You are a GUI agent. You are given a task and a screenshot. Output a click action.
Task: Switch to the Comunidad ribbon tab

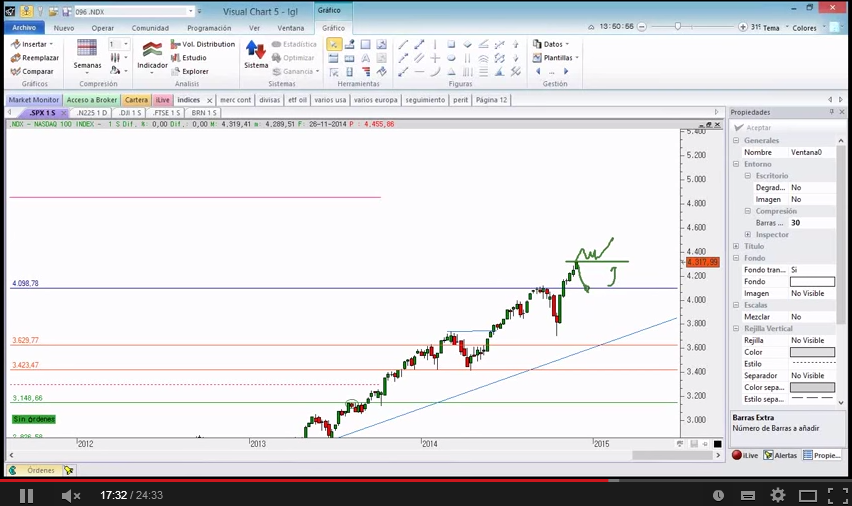(150, 28)
